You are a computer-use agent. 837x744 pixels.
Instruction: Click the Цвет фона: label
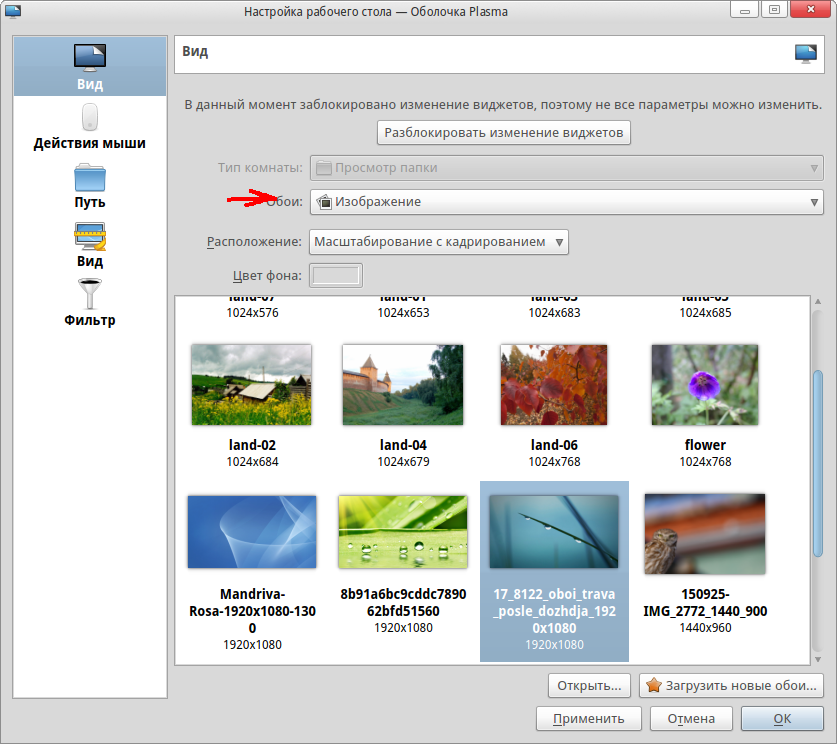coord(267,275)
